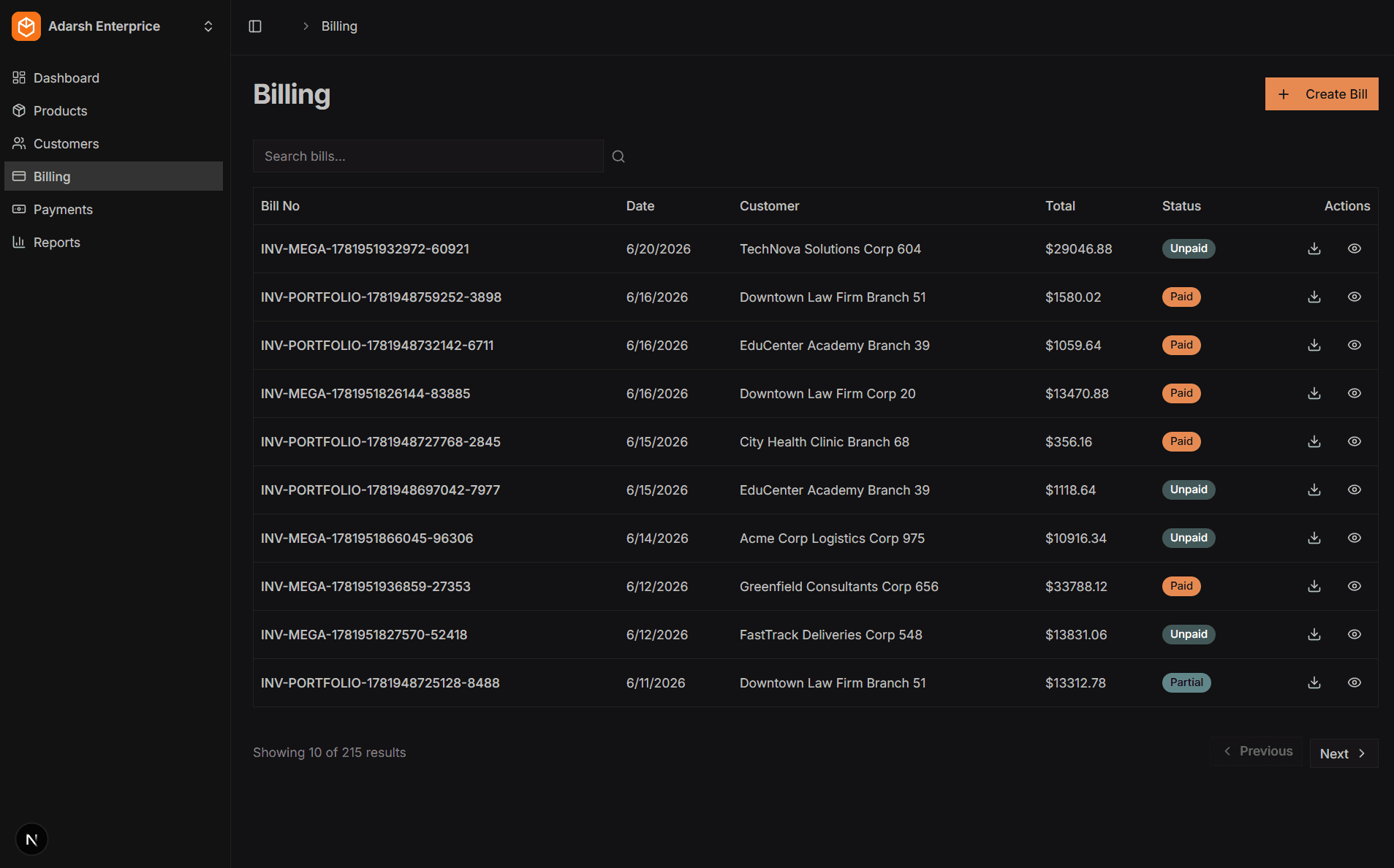Image resolution: width=1394 pixels, height=868 pixels.
Task: Click the 6/20/2026 date cell
Action: 659,249
